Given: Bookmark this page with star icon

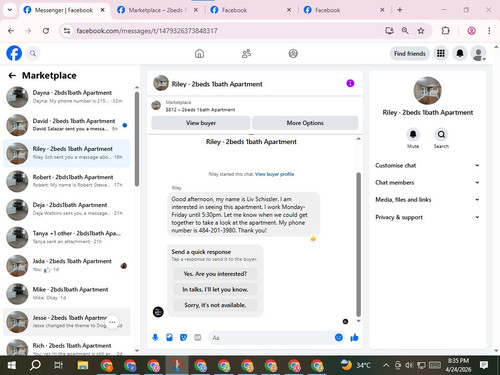Looking at the screenshot, I should click(x=421, y=31).
